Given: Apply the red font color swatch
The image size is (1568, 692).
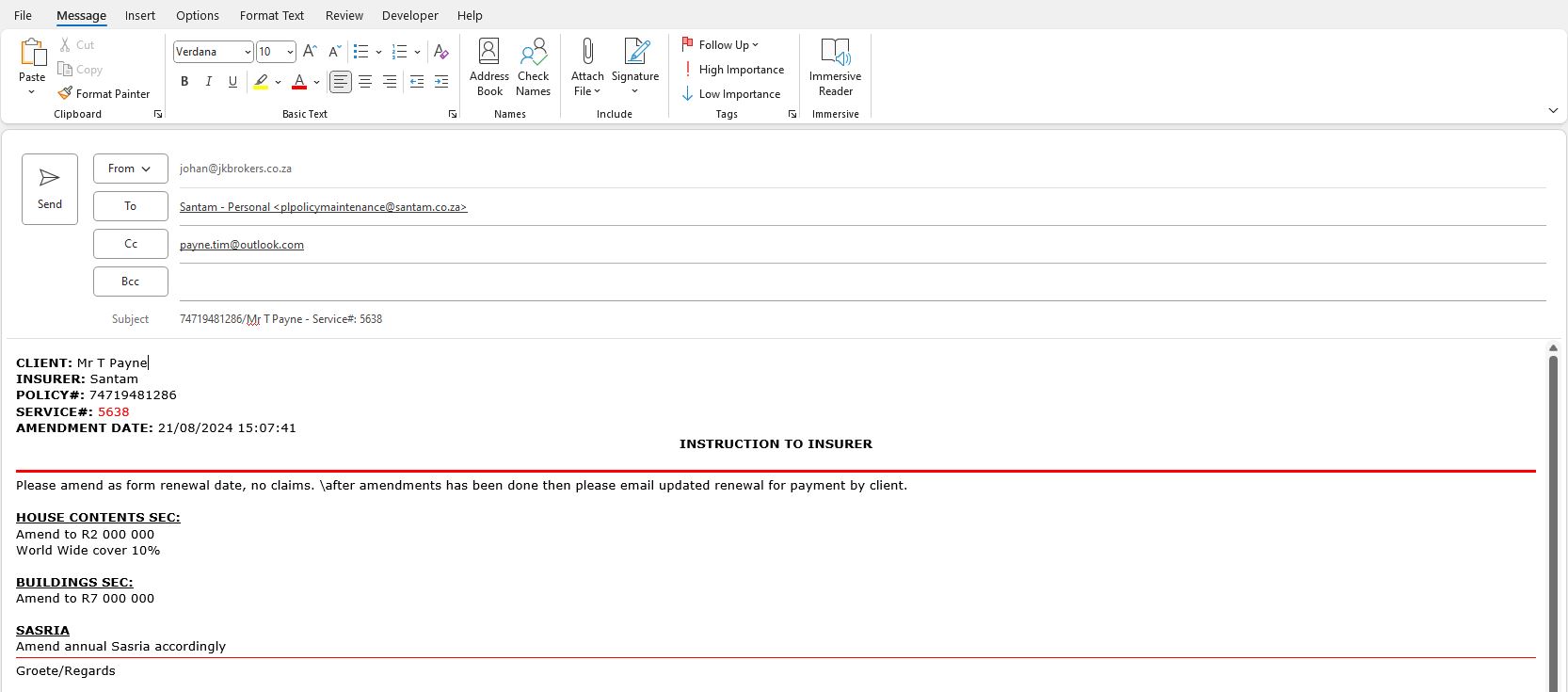Looking at the screenshot, I should tap(299, 82).
